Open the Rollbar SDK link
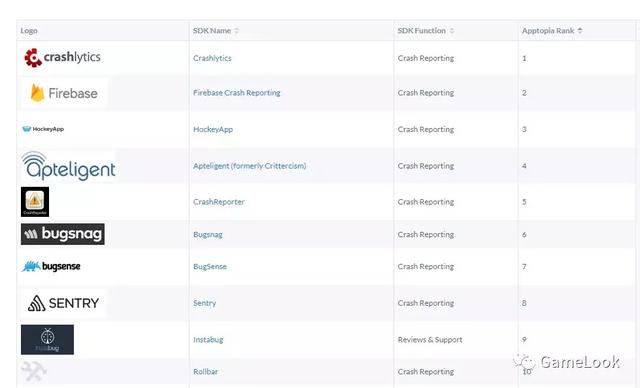The height and width of the screenshot is (388, 640). pos(206,371)
